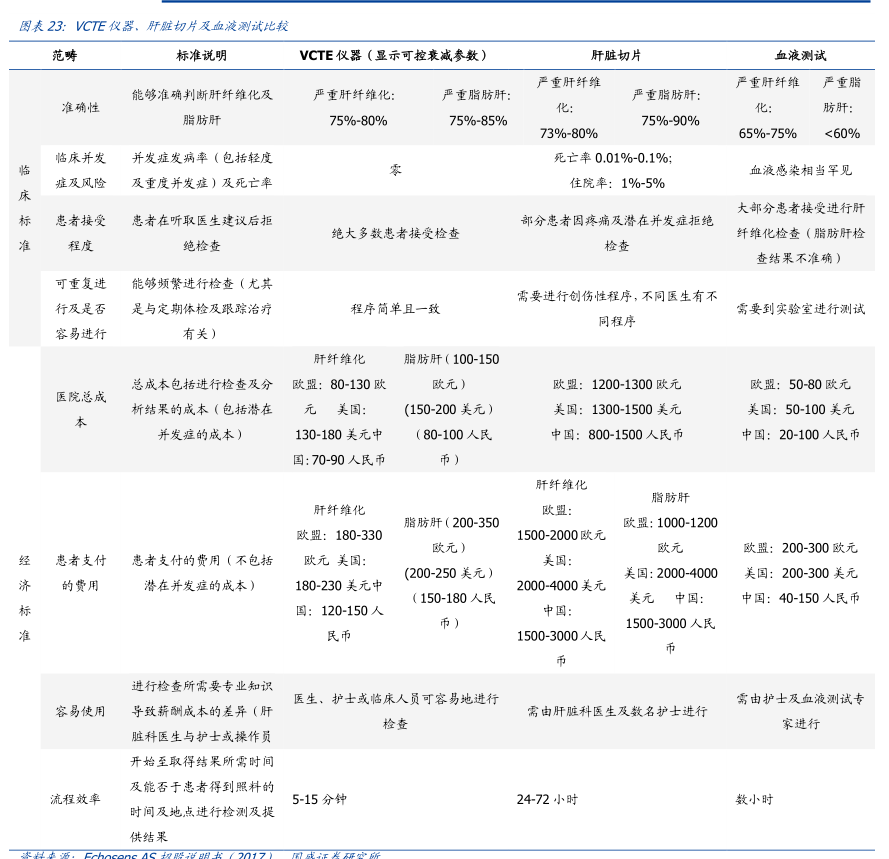
Task: Select the '范畴' column header
Action: pyautogui.click(x=65, y=56)
